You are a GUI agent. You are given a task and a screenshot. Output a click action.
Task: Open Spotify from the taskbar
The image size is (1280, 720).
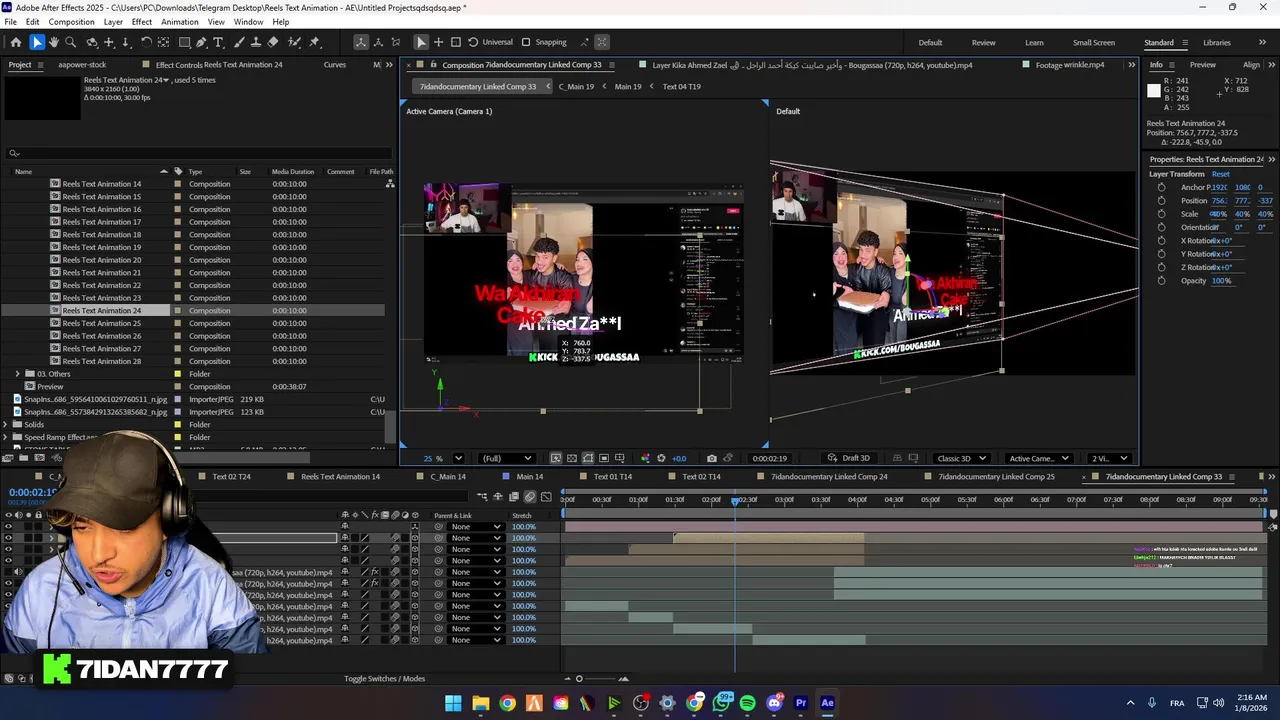(747, 703)
